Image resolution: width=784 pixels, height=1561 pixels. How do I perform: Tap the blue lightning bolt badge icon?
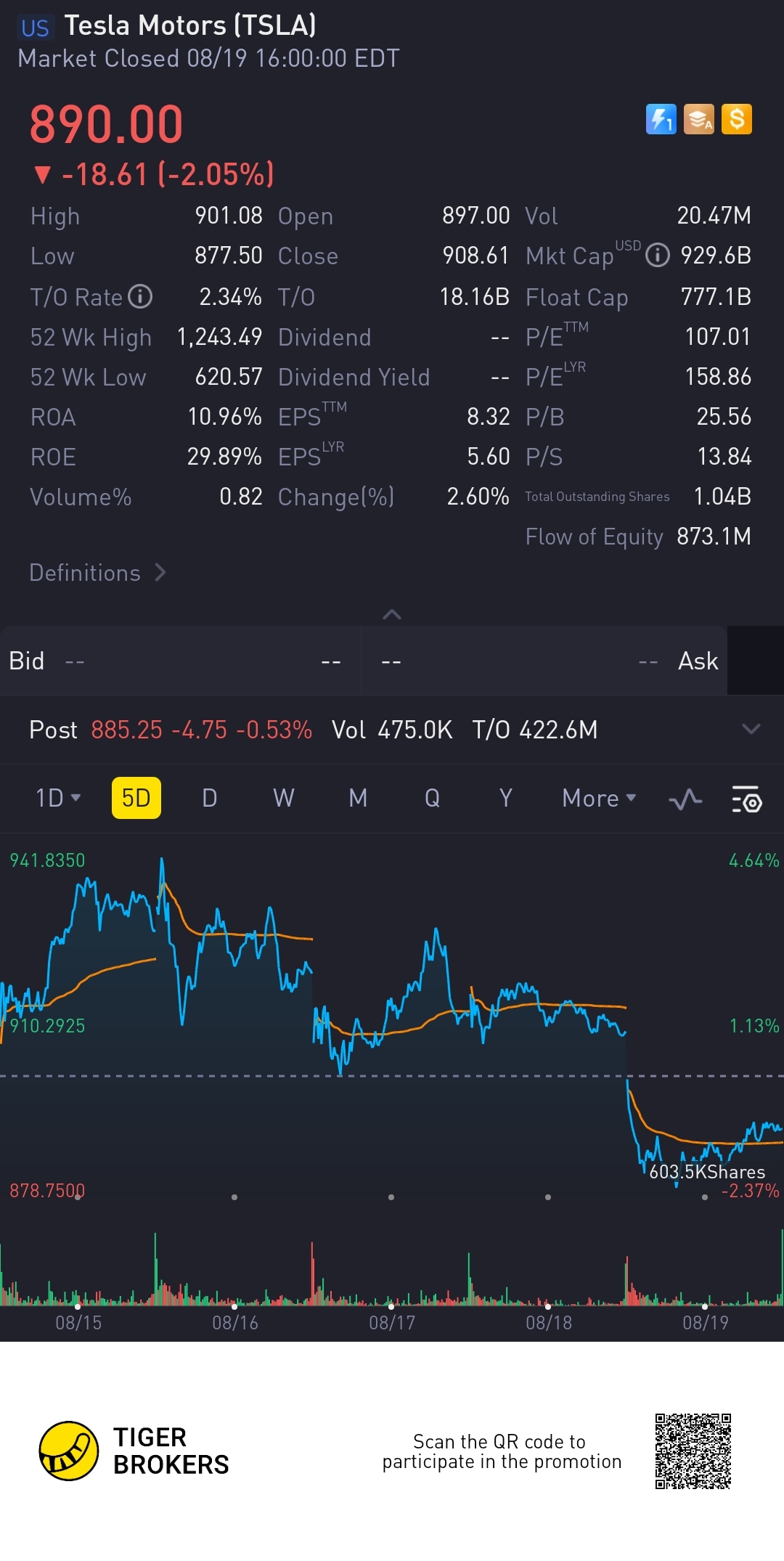(661, 119)
